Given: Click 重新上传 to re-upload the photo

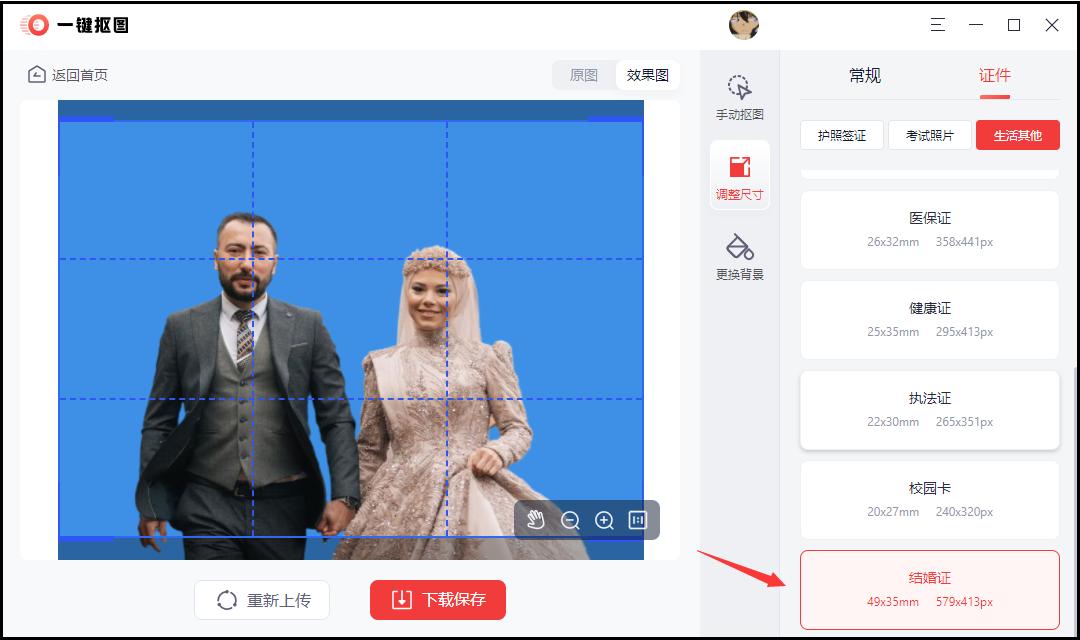Looking at the screenshot, I should 262,600.
